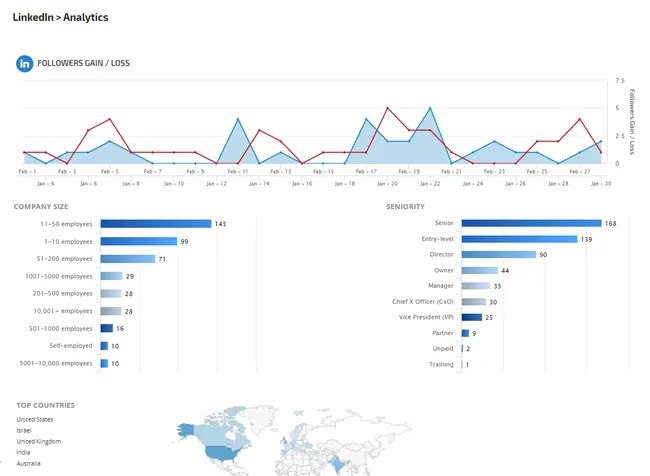The height and width of the screenshot is (476, 650).
Task: Select the '1-10 employees' bar
Action: click(x=139, y=241)
